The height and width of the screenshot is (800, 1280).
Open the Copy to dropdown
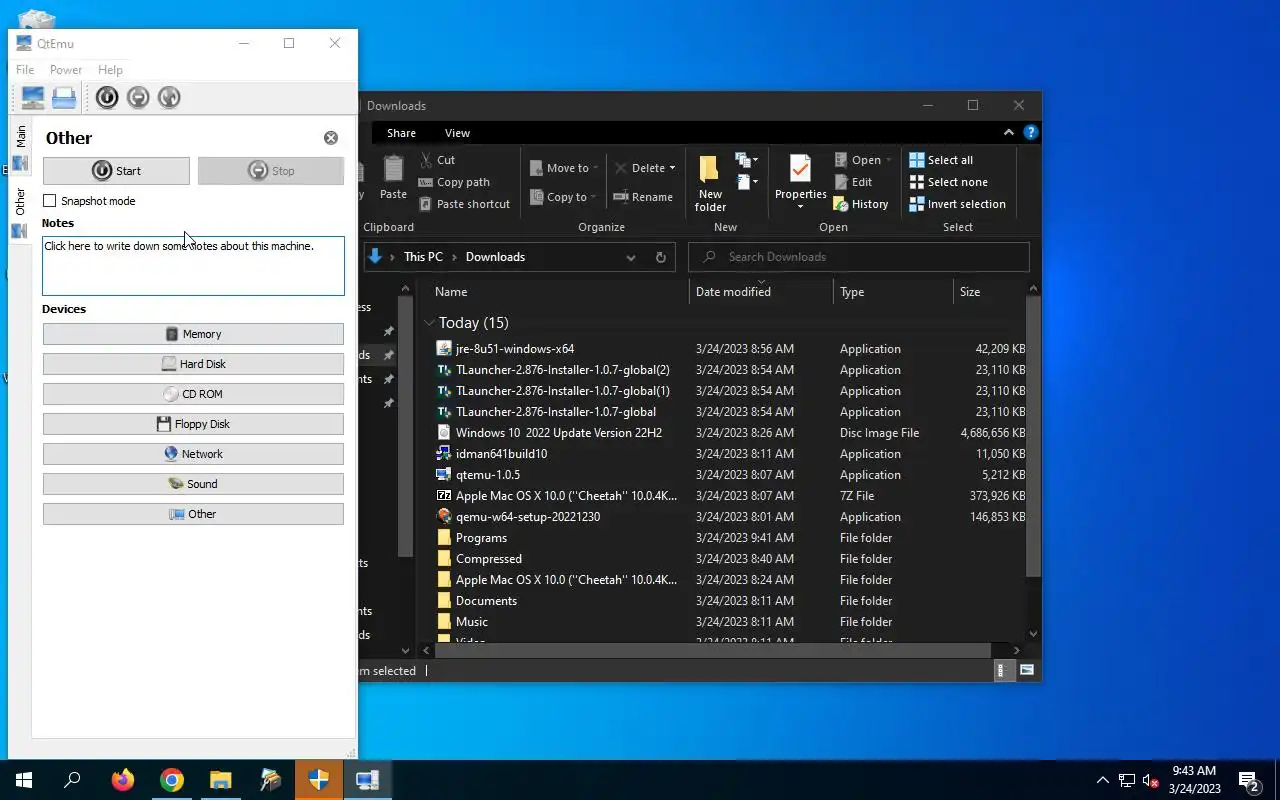pyautogui.click(x=565, y=197)
